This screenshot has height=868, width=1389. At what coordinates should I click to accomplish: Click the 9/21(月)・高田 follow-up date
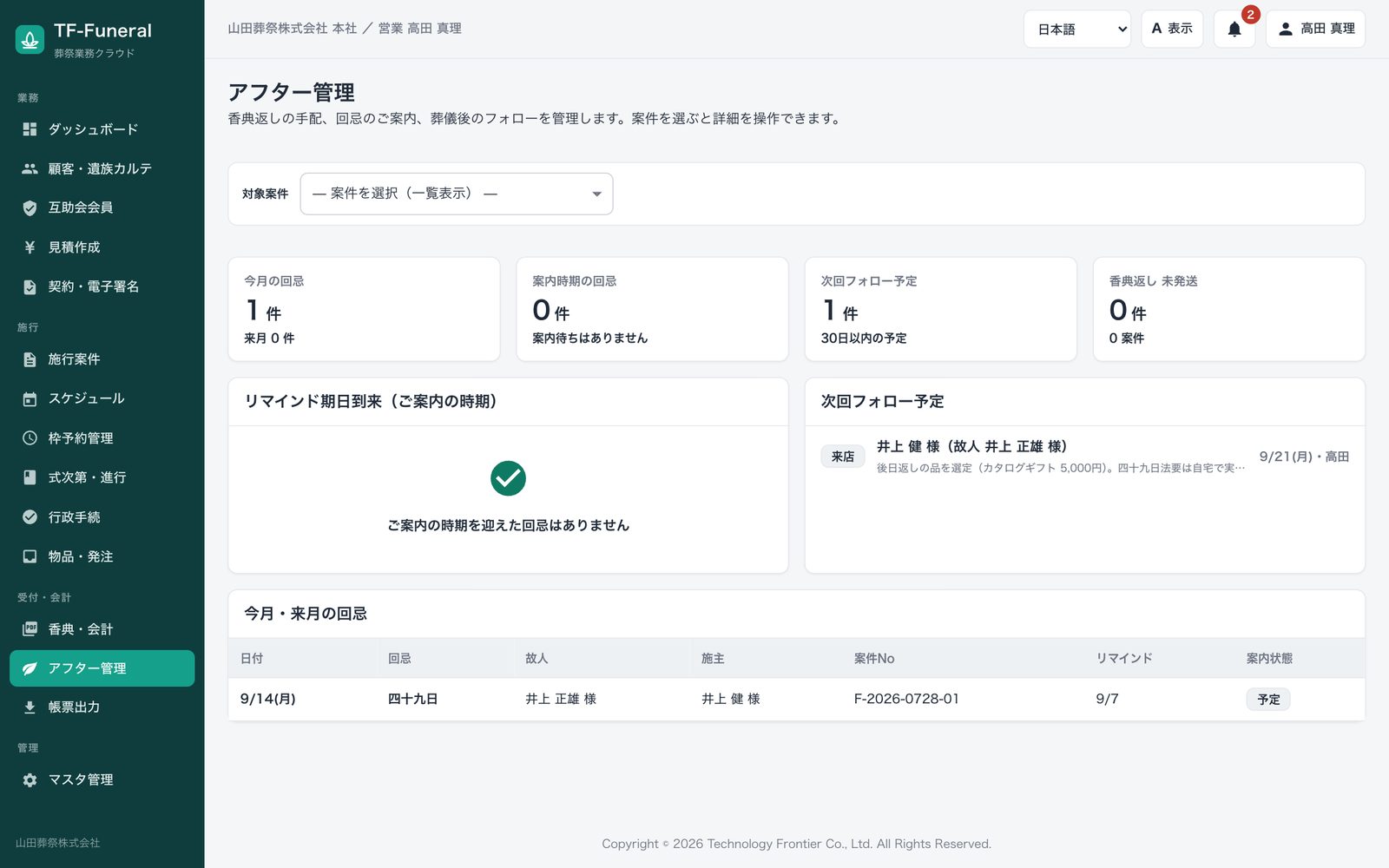pos(1304,457)
